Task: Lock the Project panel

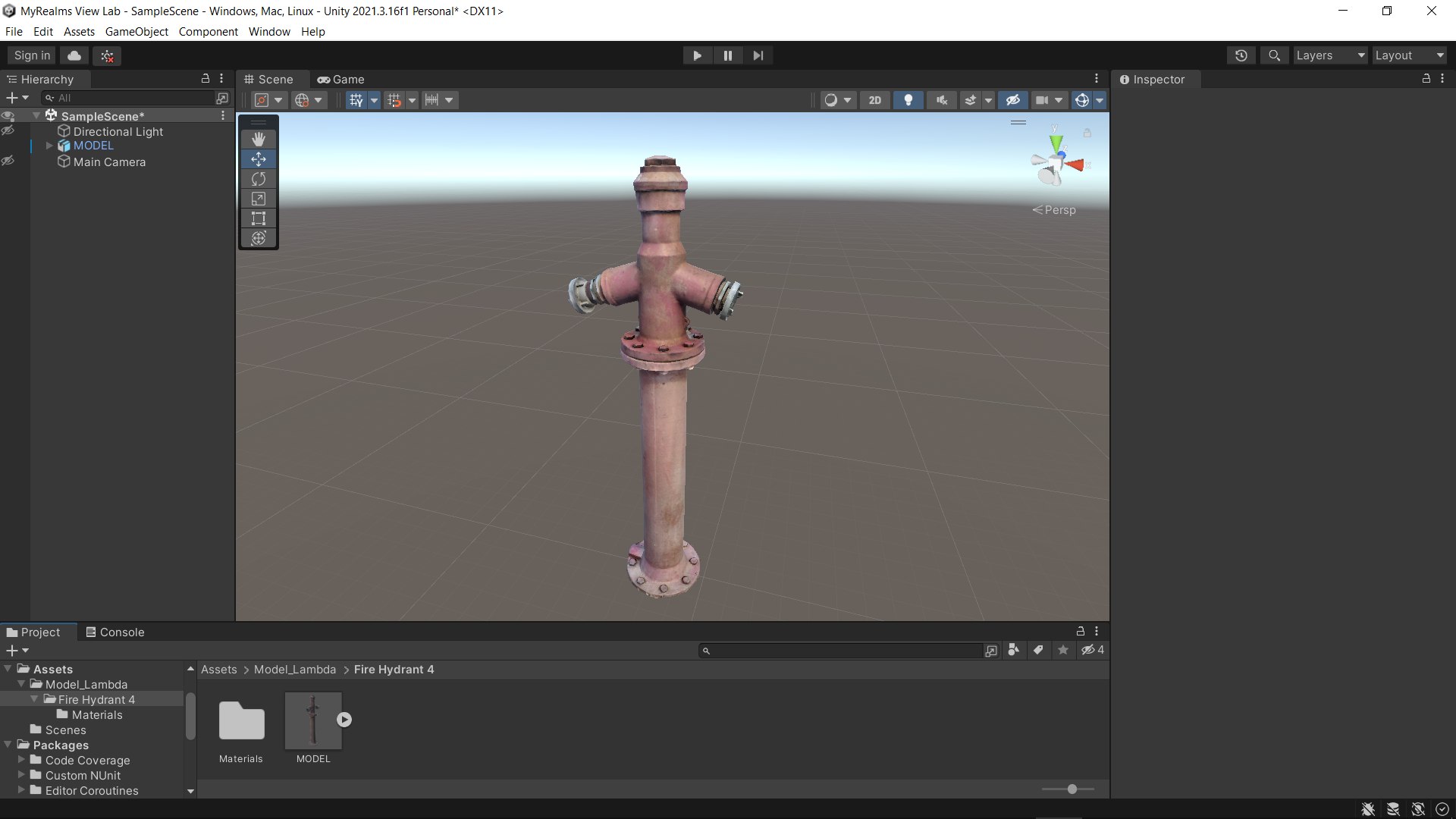Action: [x=1080, y=631]
